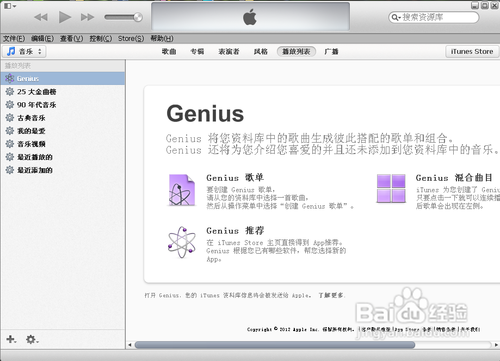This screenshot has width=500, height=361.
Task: Click the Genius 混合曲目 grid icon
Action: tap(391, 188)
